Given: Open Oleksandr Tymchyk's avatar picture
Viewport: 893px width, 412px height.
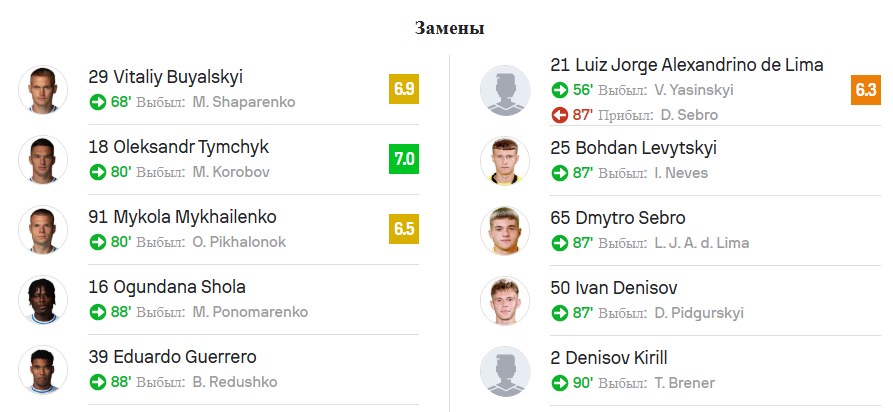Looking at the screenshot, I should coord(43,160).
